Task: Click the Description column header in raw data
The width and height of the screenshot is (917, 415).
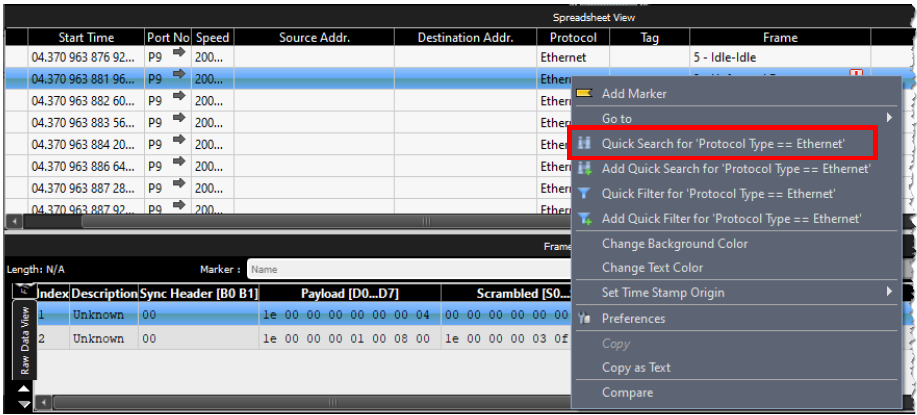Action: 104,294
